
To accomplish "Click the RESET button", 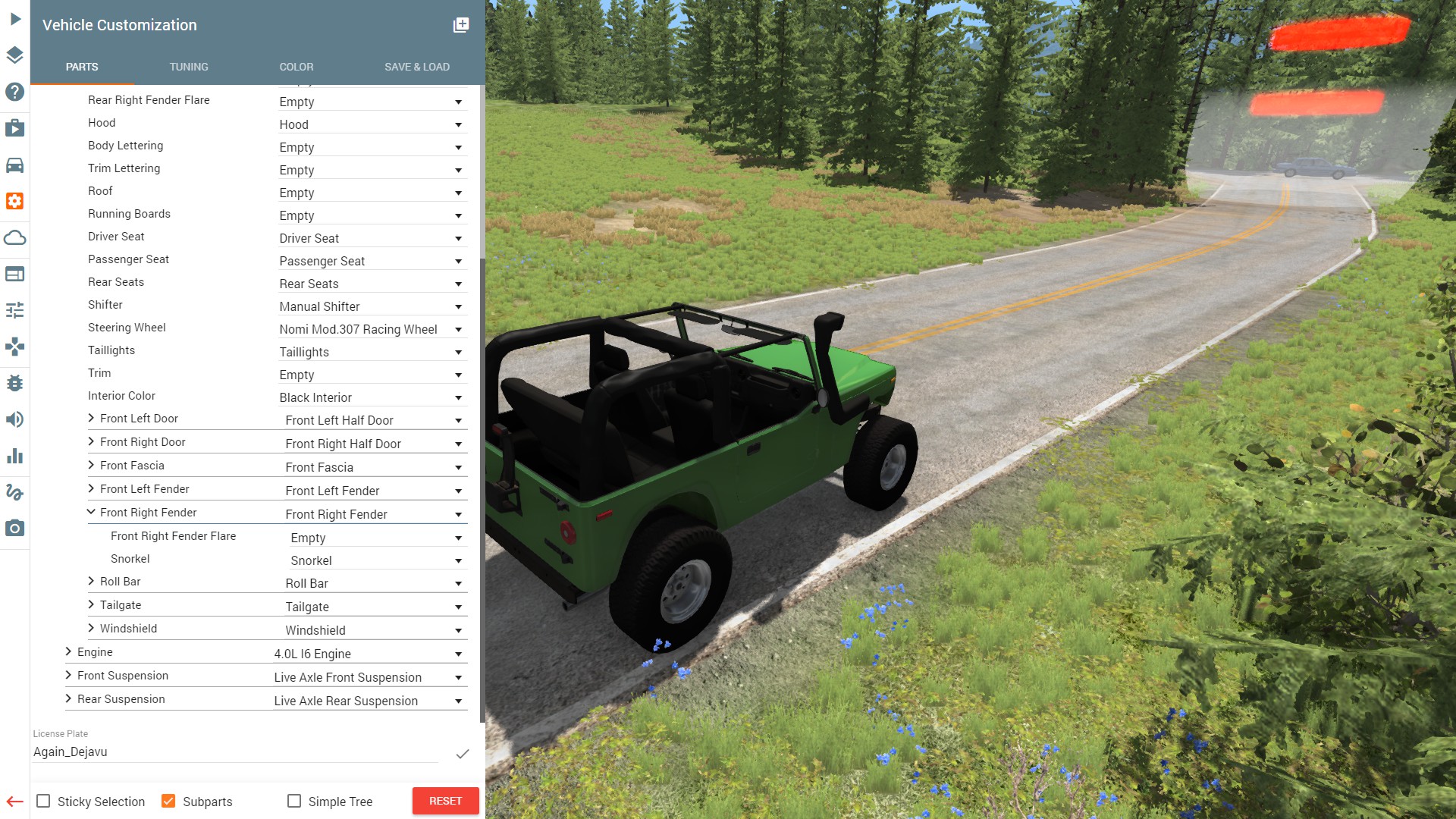I will [446, 801].
